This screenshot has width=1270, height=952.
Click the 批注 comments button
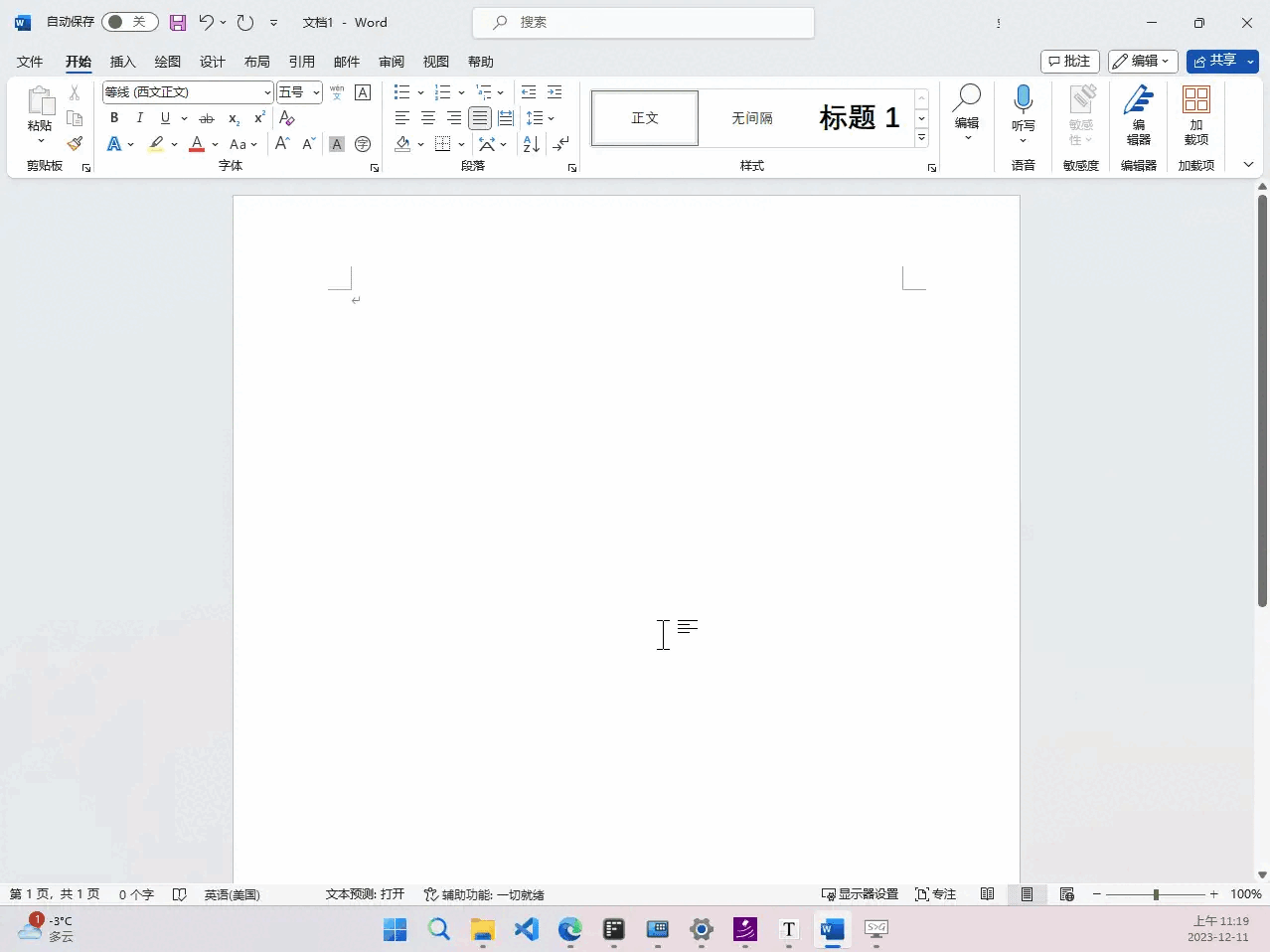coord(1069,62)
